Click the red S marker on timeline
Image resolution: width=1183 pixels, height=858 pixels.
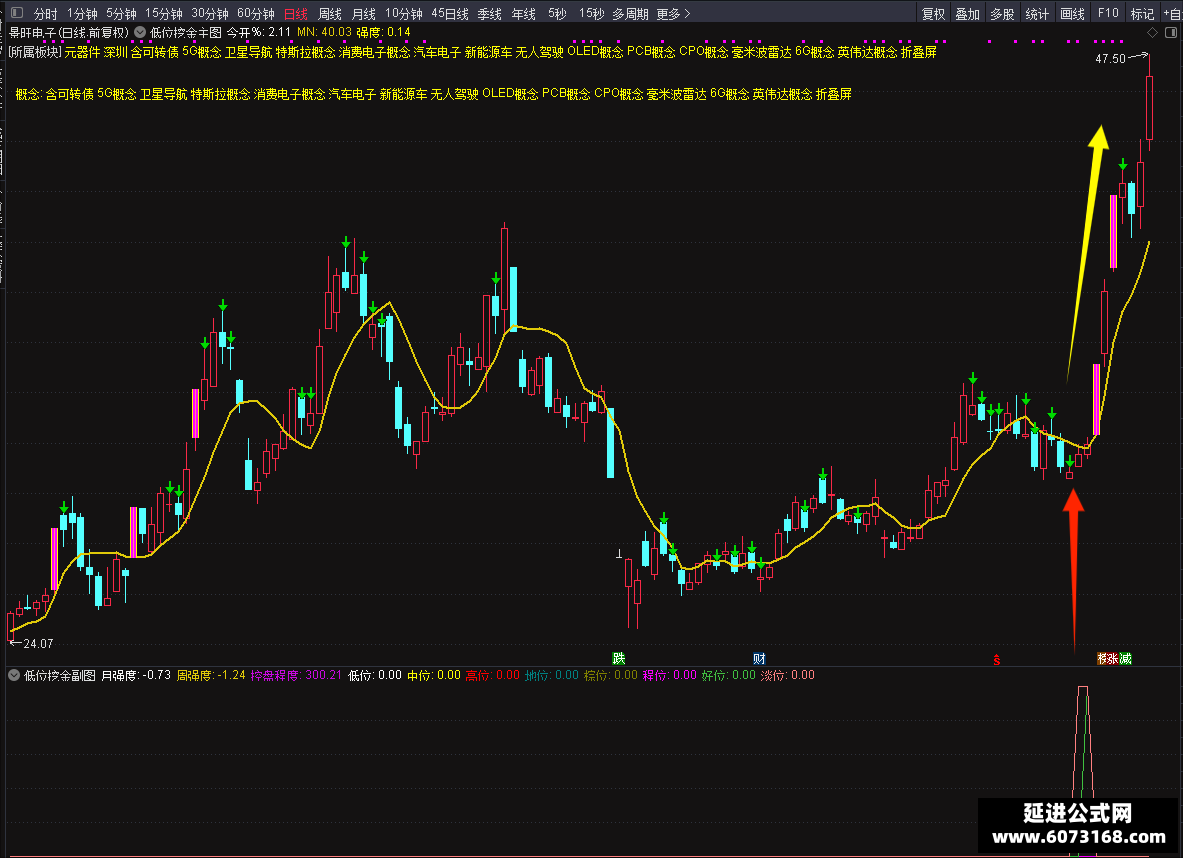(997, 660)
